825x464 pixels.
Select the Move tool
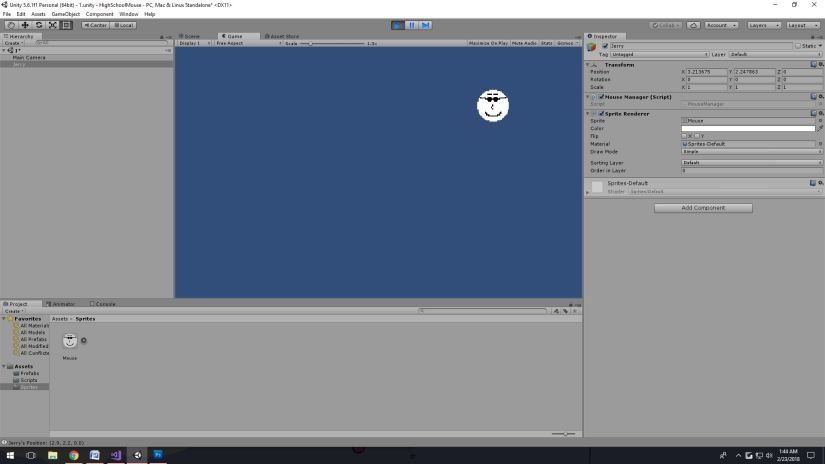point(24,25)
